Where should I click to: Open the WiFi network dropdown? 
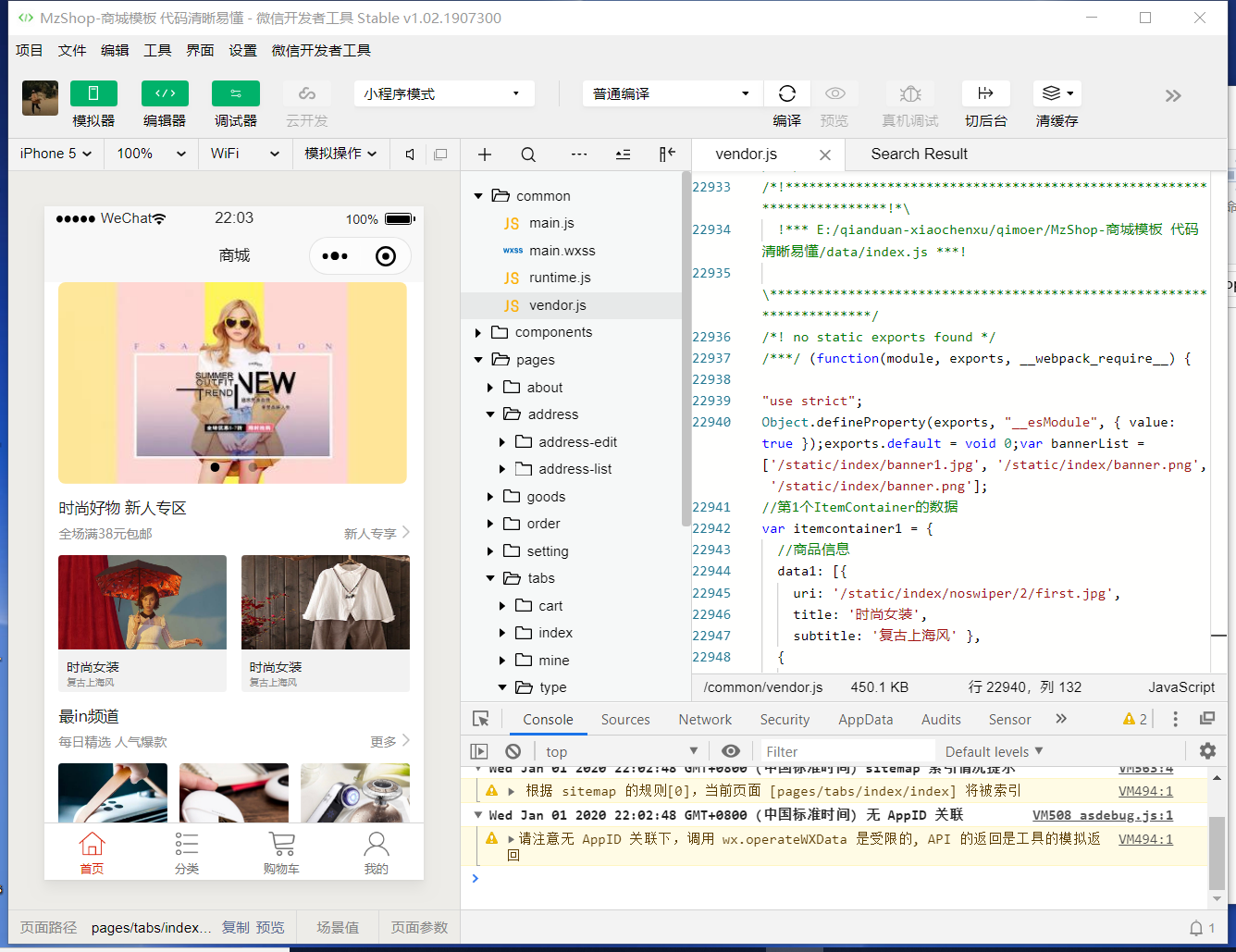(x=245, y=154)
